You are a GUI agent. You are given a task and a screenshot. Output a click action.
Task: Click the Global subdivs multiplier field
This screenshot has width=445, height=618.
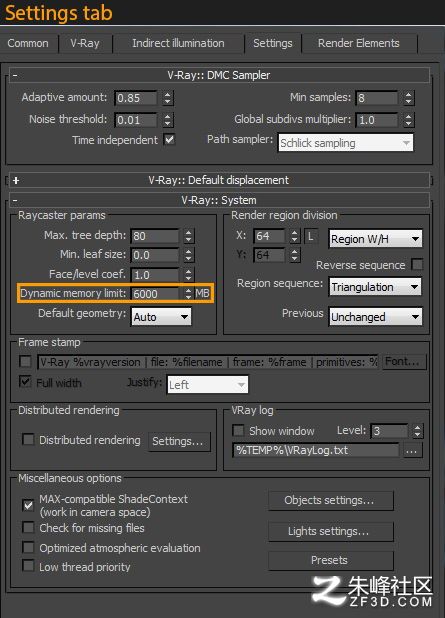click(x=377, y=120)
